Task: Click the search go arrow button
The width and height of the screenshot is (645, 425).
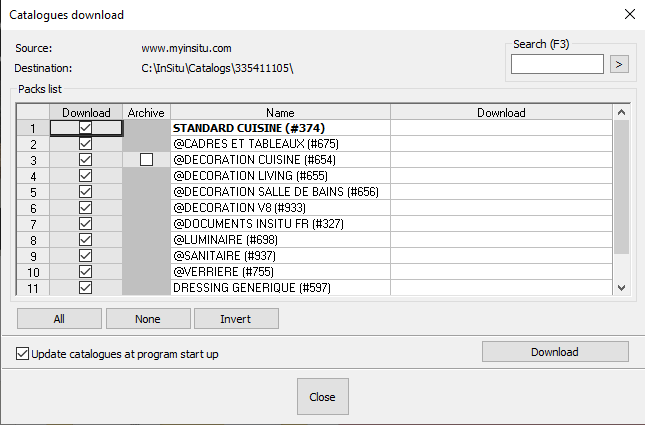Action: 620,64
